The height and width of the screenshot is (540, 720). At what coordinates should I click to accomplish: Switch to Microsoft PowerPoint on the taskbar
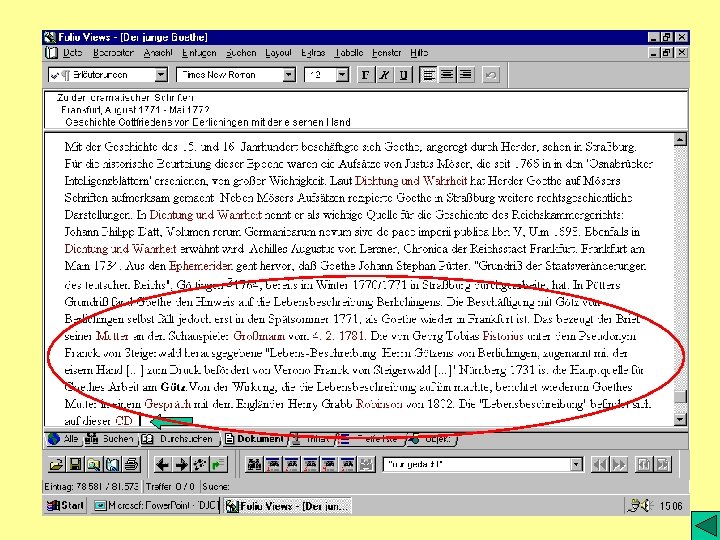pos(156,506)
